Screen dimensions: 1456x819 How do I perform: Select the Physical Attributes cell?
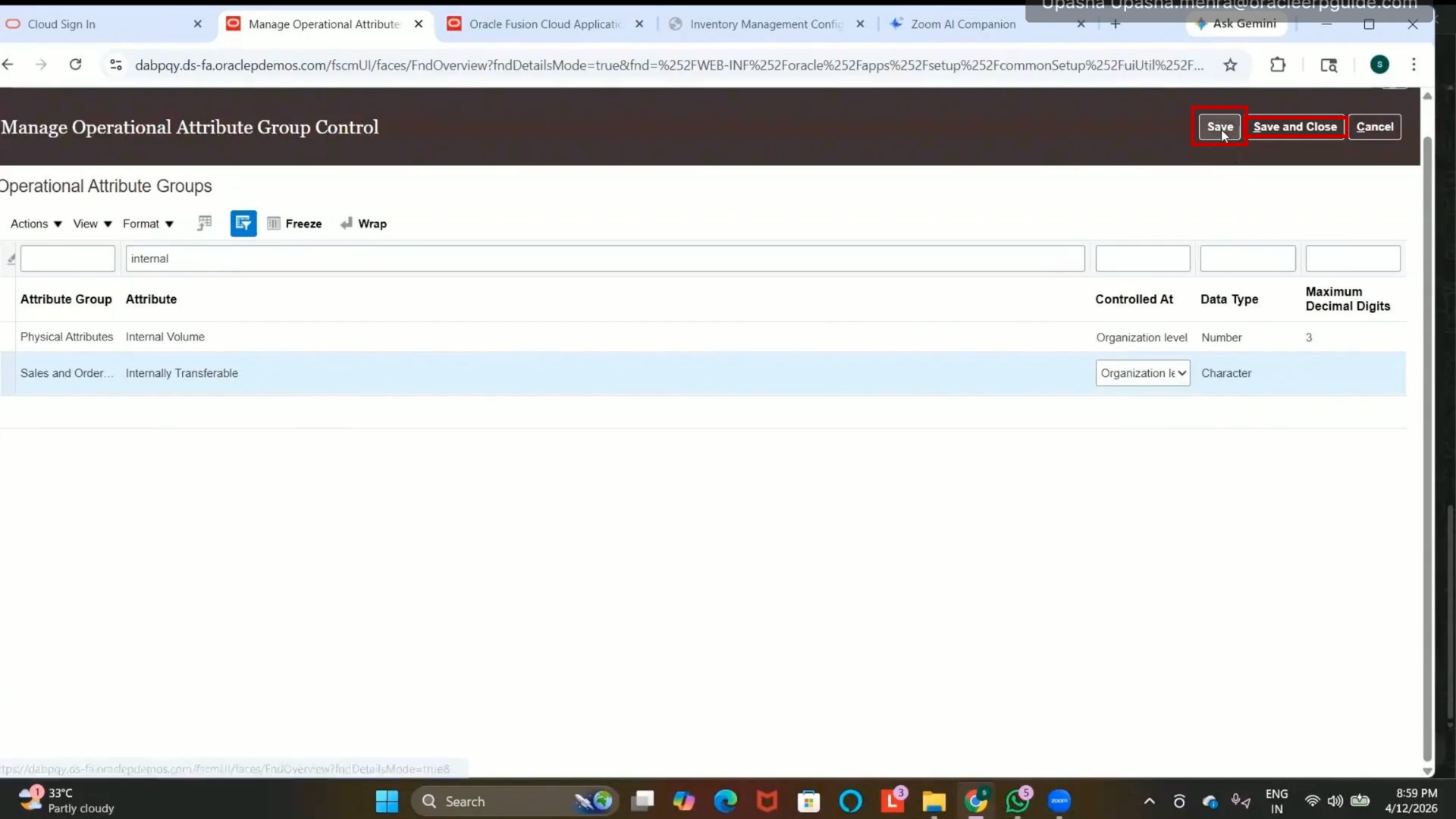point(67,337)
